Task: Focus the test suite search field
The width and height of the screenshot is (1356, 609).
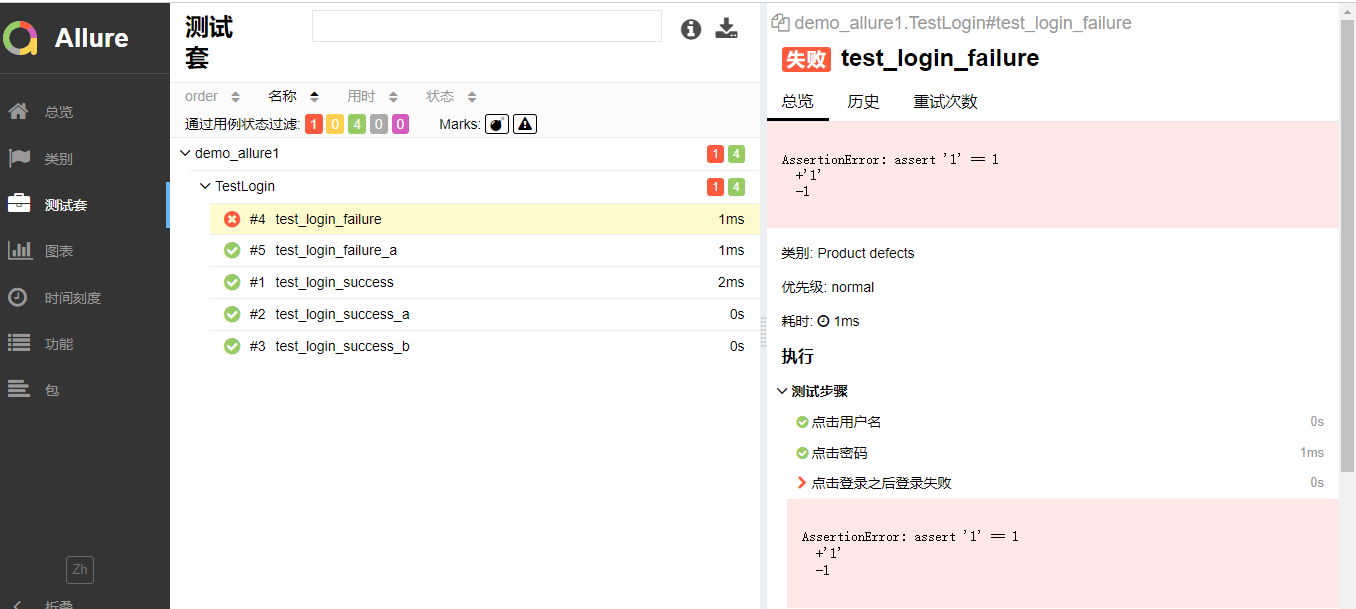Action: (x=486, y=26)
